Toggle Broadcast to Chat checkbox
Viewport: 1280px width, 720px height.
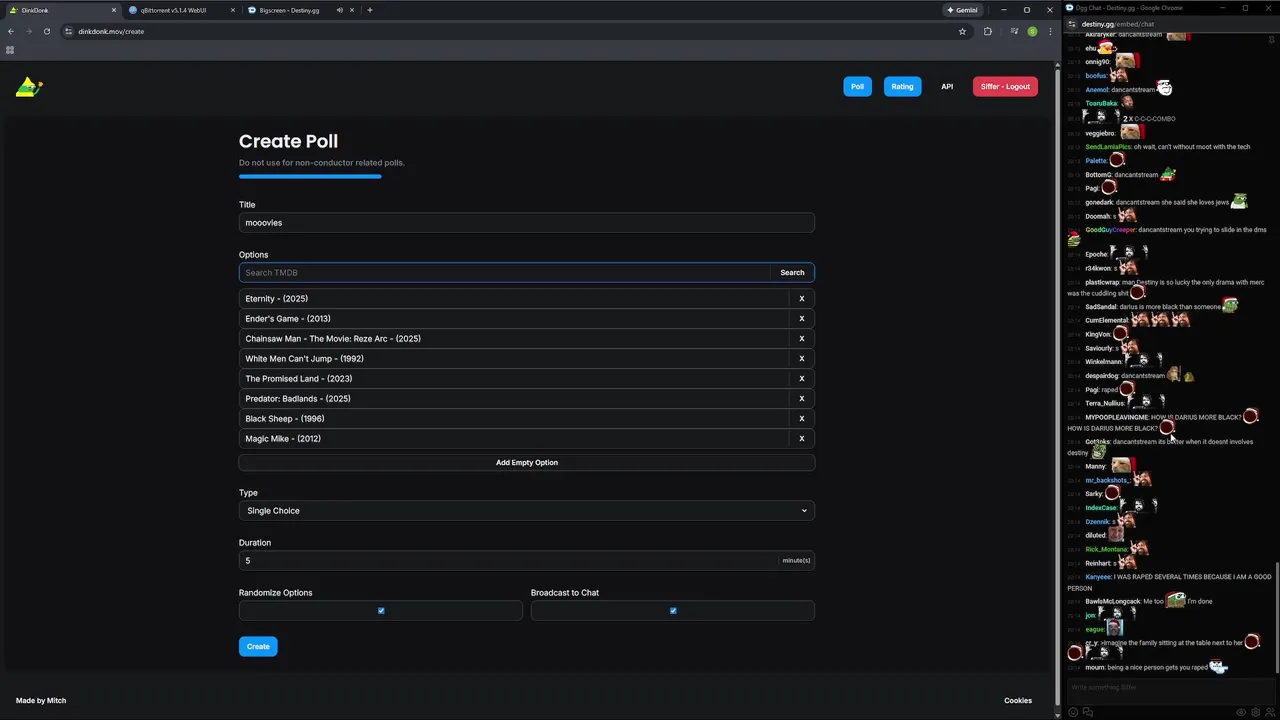tap(673, 610)
